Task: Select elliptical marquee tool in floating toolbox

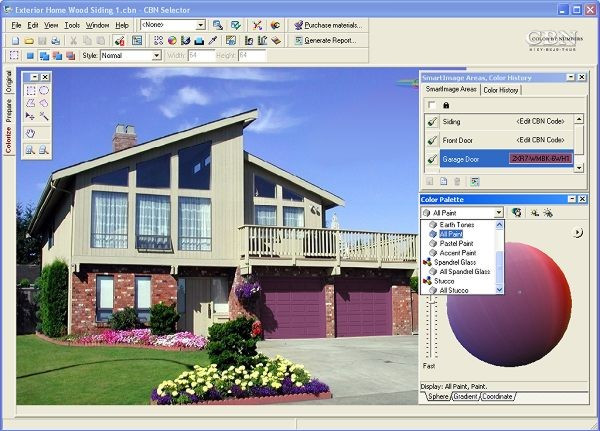Action: (44, 90)
